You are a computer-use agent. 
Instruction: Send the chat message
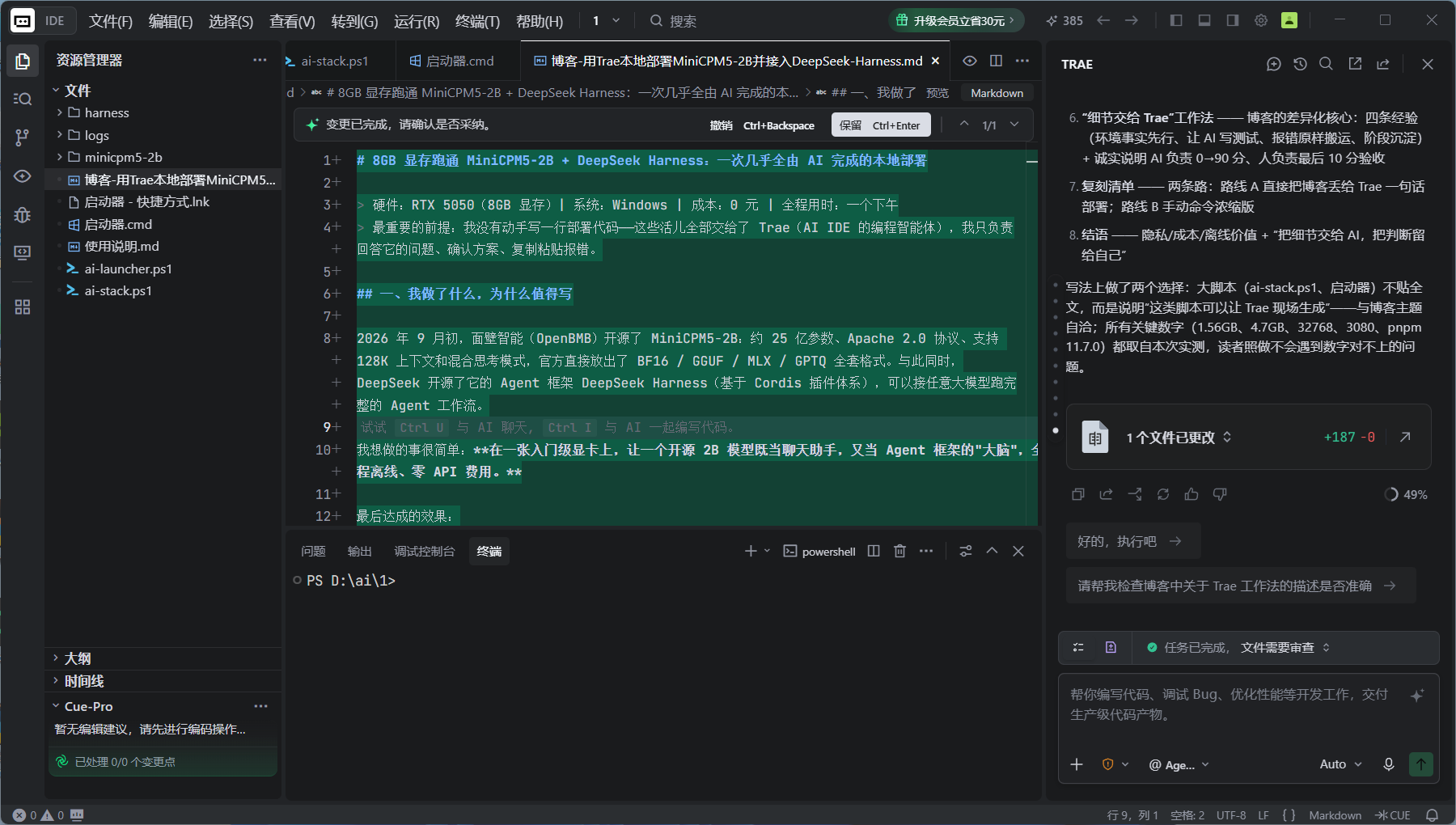[x=1421, y=764]
